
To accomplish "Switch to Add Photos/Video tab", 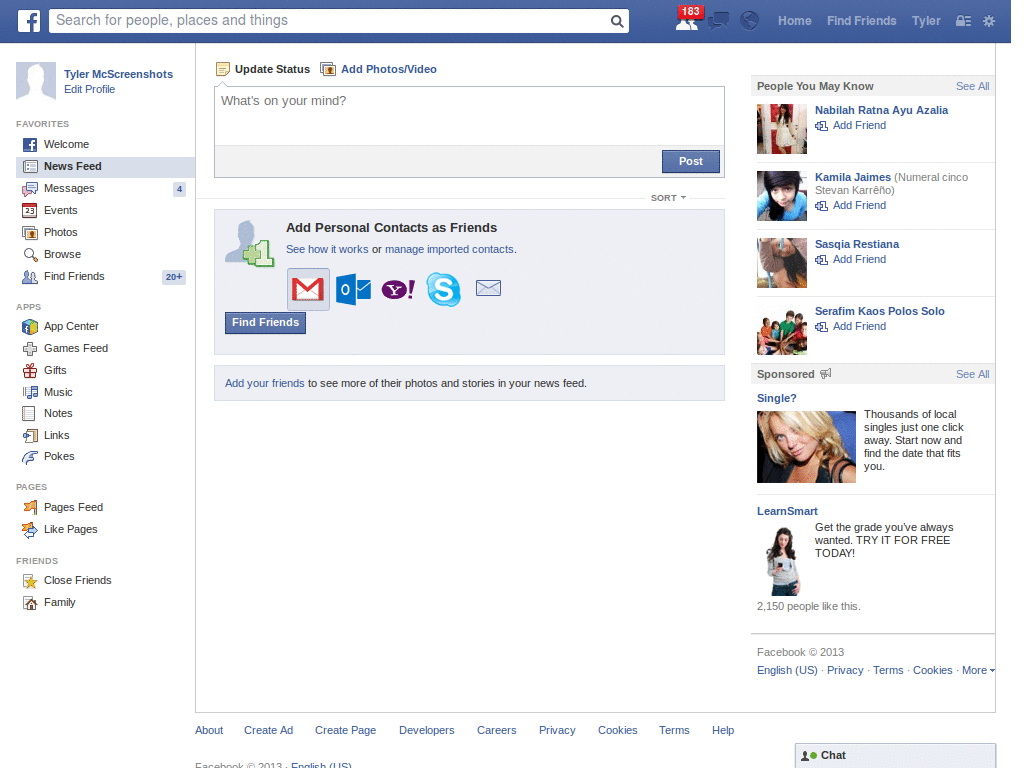I will click(x=378, y=69).
